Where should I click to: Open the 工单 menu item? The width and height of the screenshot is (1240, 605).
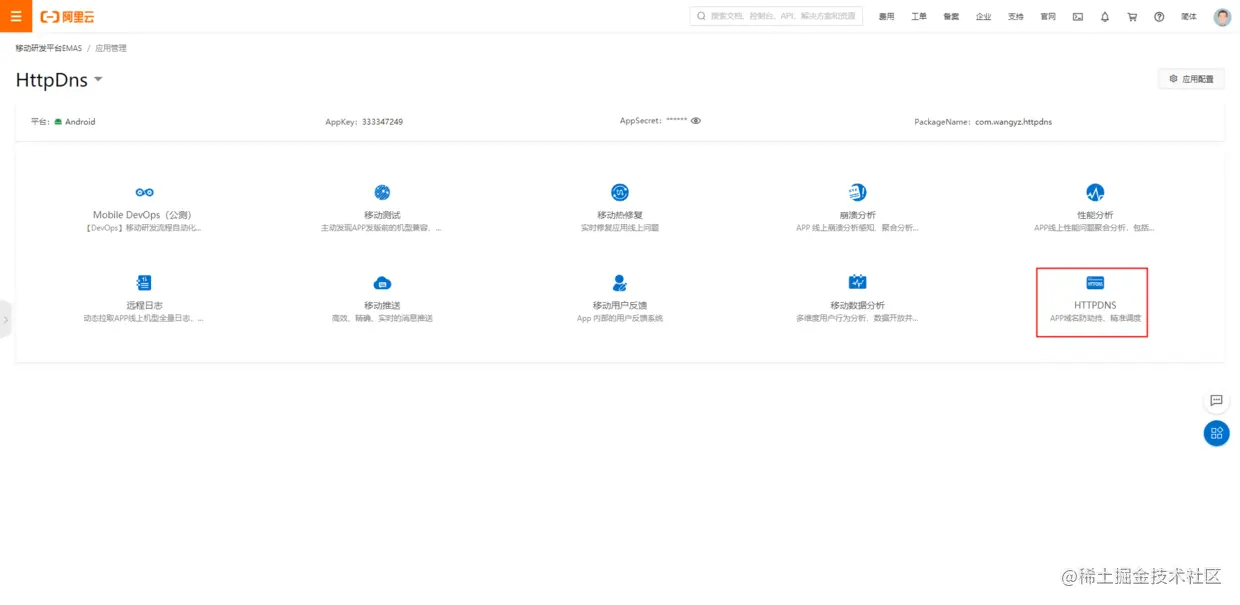tap(919, 17)
